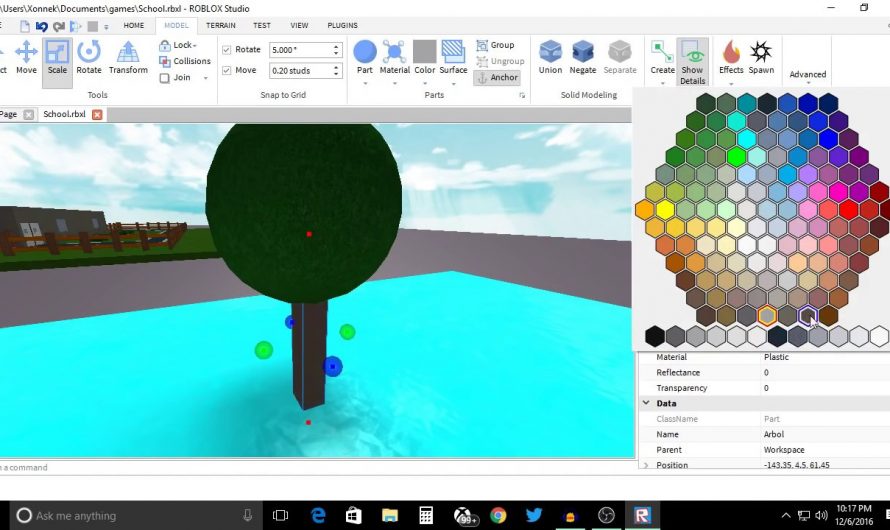Choose the Rotate tool

(x=89, y=58)
